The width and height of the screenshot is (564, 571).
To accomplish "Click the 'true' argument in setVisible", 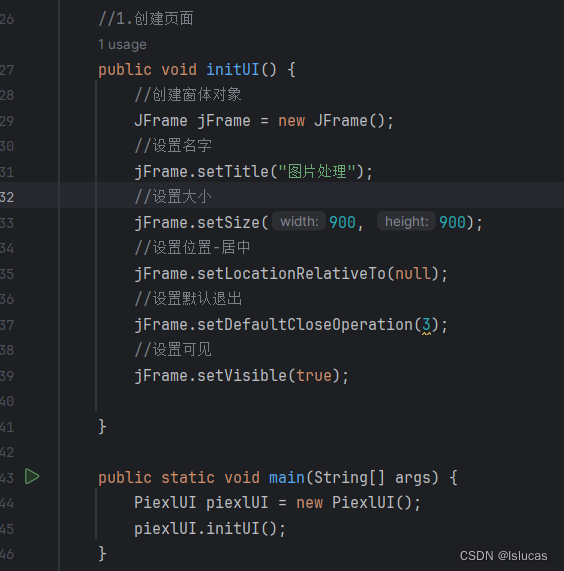I will [x=314, y=376].
